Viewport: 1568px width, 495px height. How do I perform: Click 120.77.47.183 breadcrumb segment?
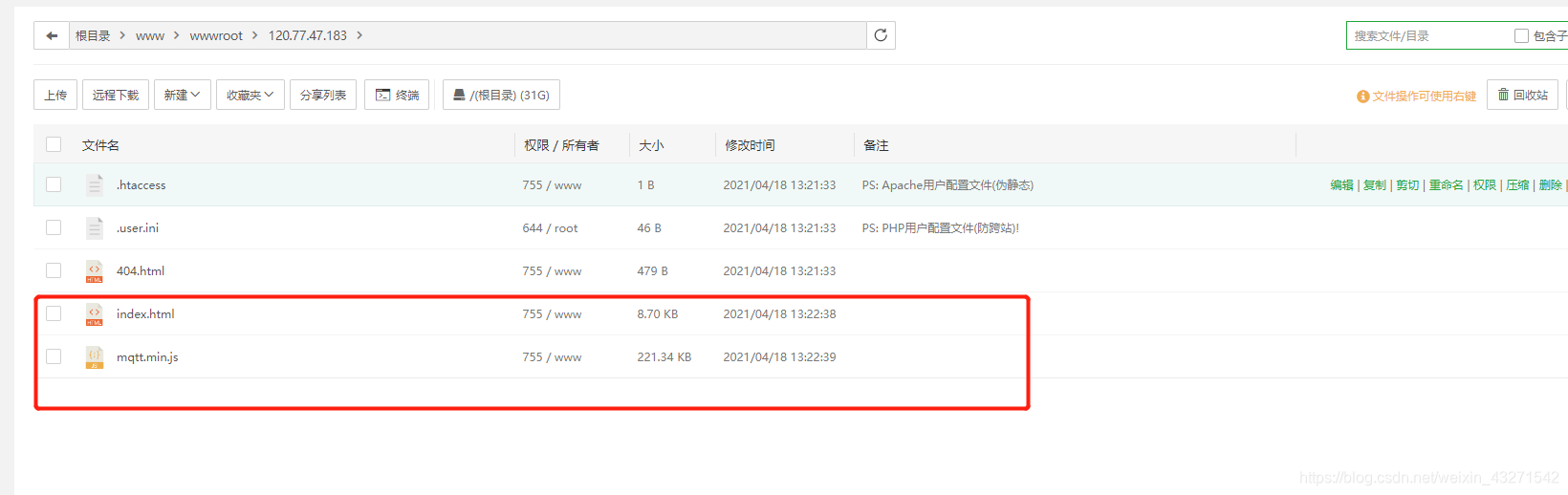click(x=307, y=35)
